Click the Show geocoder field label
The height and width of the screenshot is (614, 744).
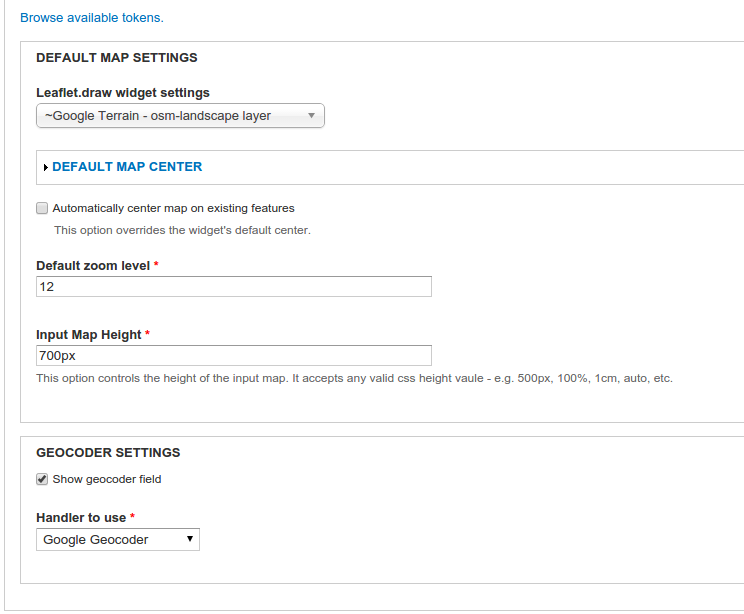click(x=107, y=479)
